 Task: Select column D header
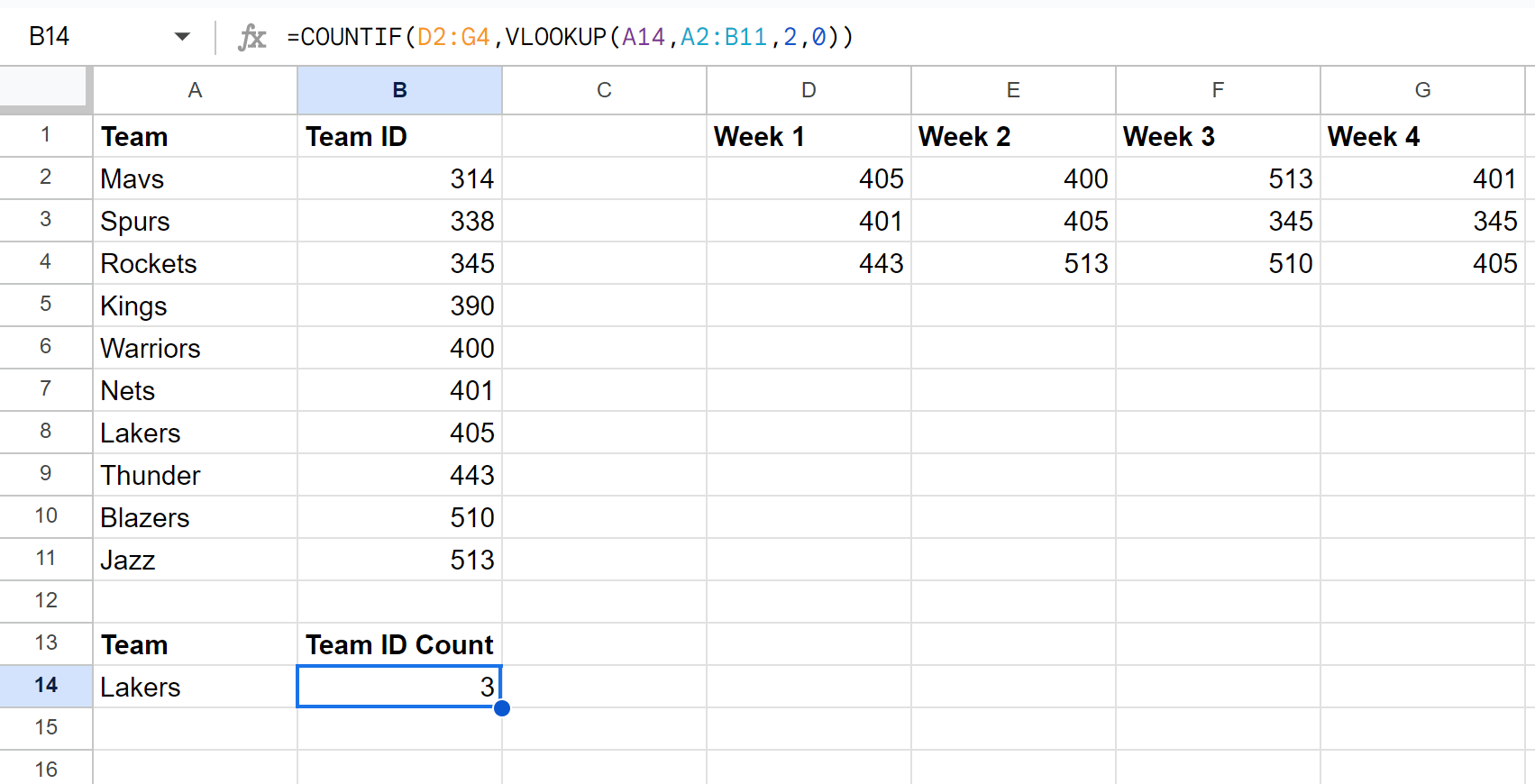point(809,90)
